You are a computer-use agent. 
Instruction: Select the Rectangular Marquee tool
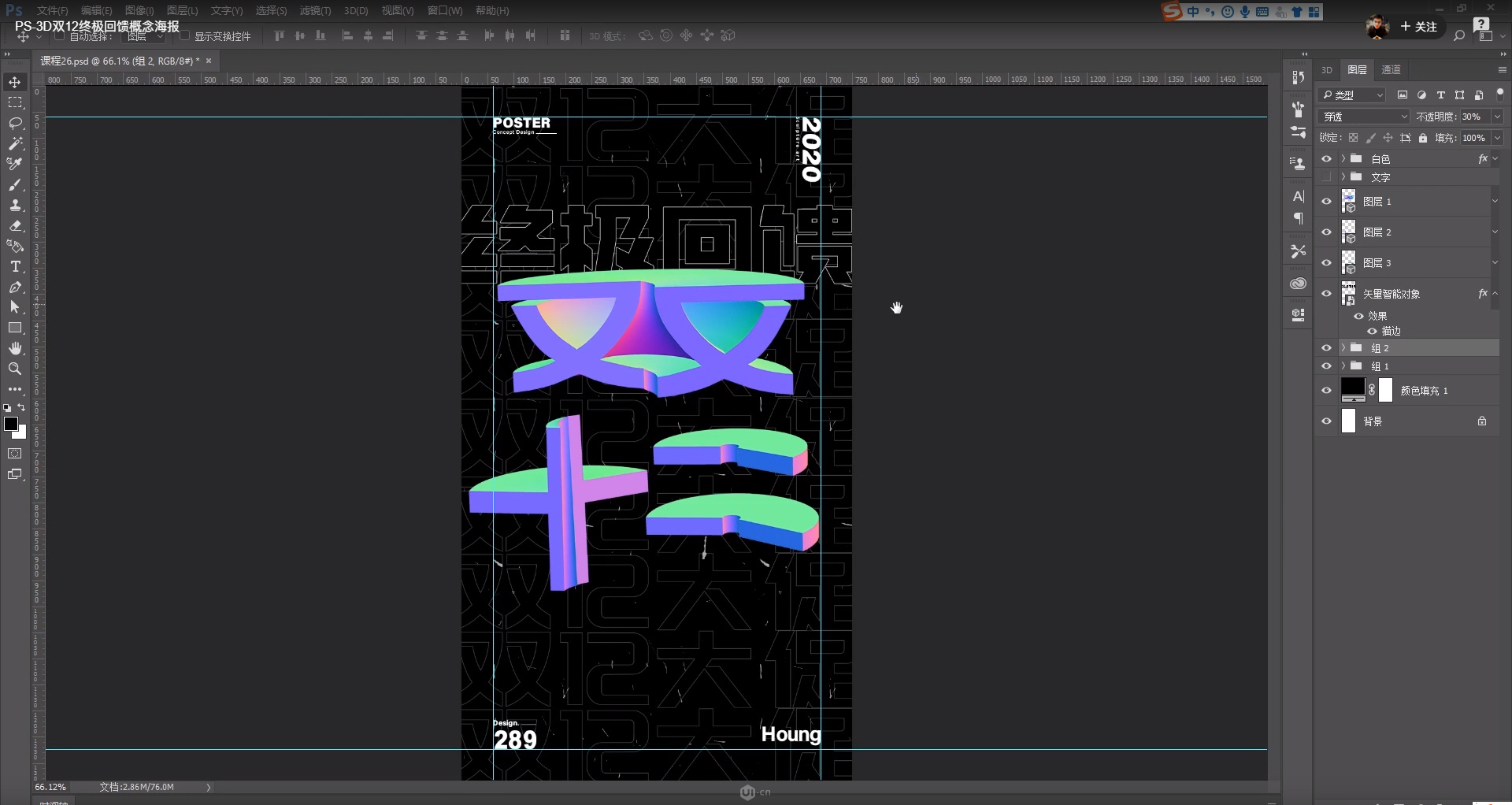[x=15, y=103]
